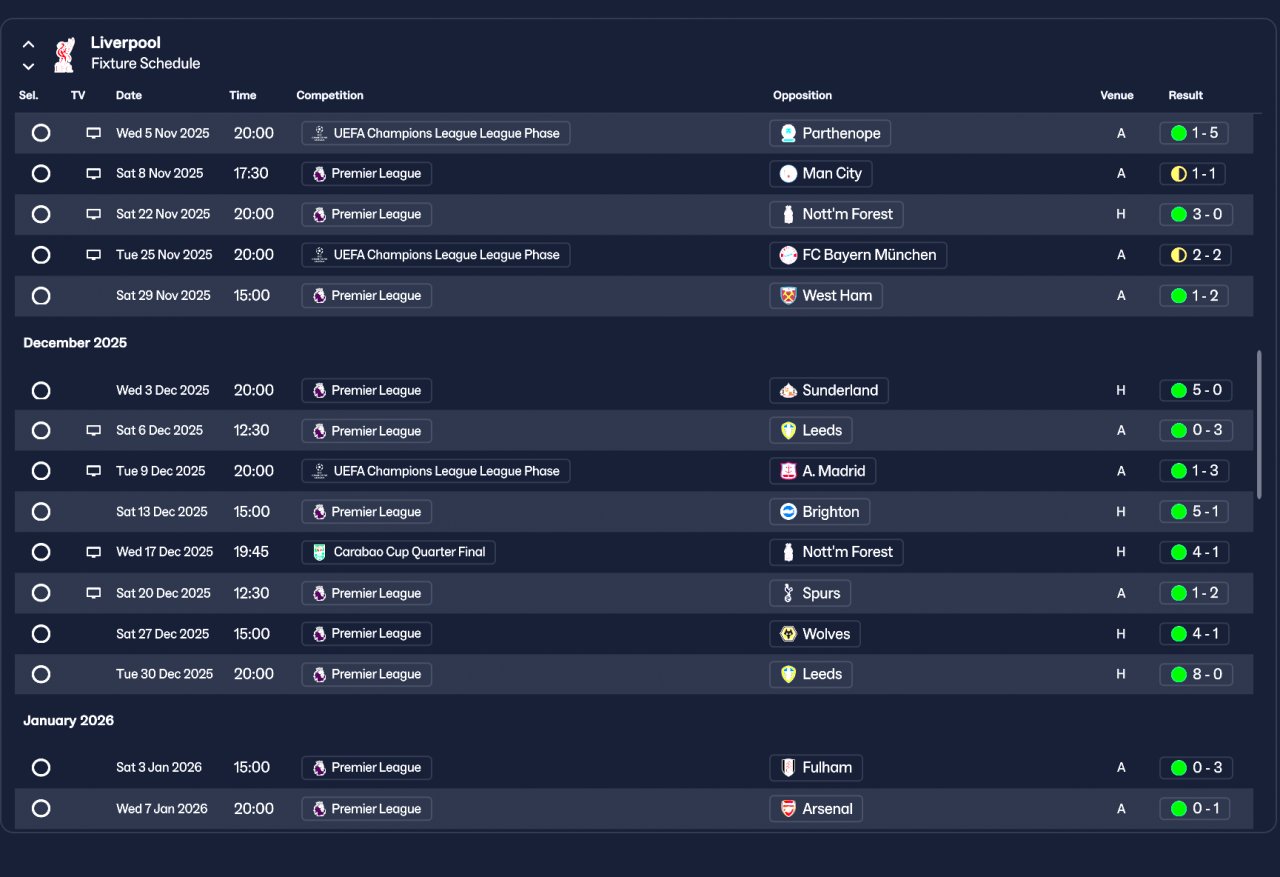This screenshot has width=1280, height=877.
Task: Select the radio button for the Brighton fixture
Action: [41, 512]
